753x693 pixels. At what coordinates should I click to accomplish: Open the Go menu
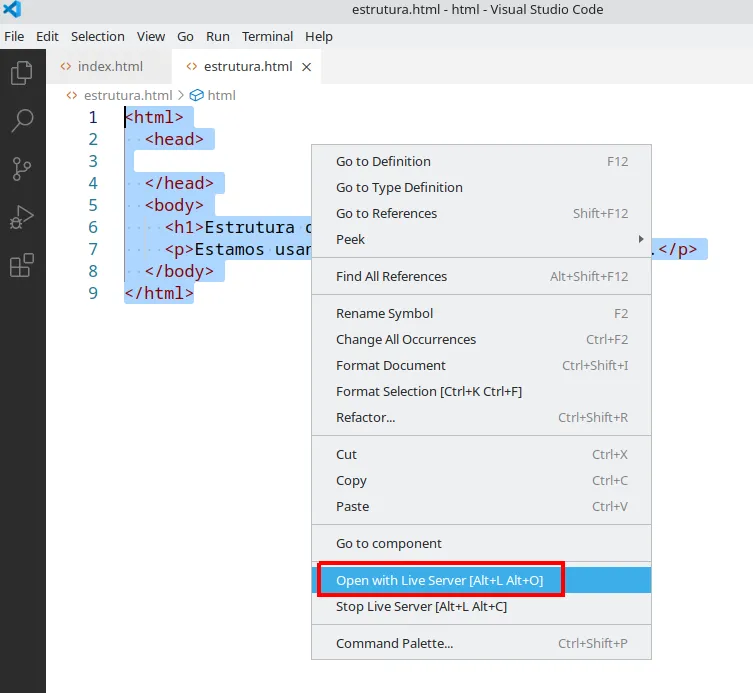point(185,36)
